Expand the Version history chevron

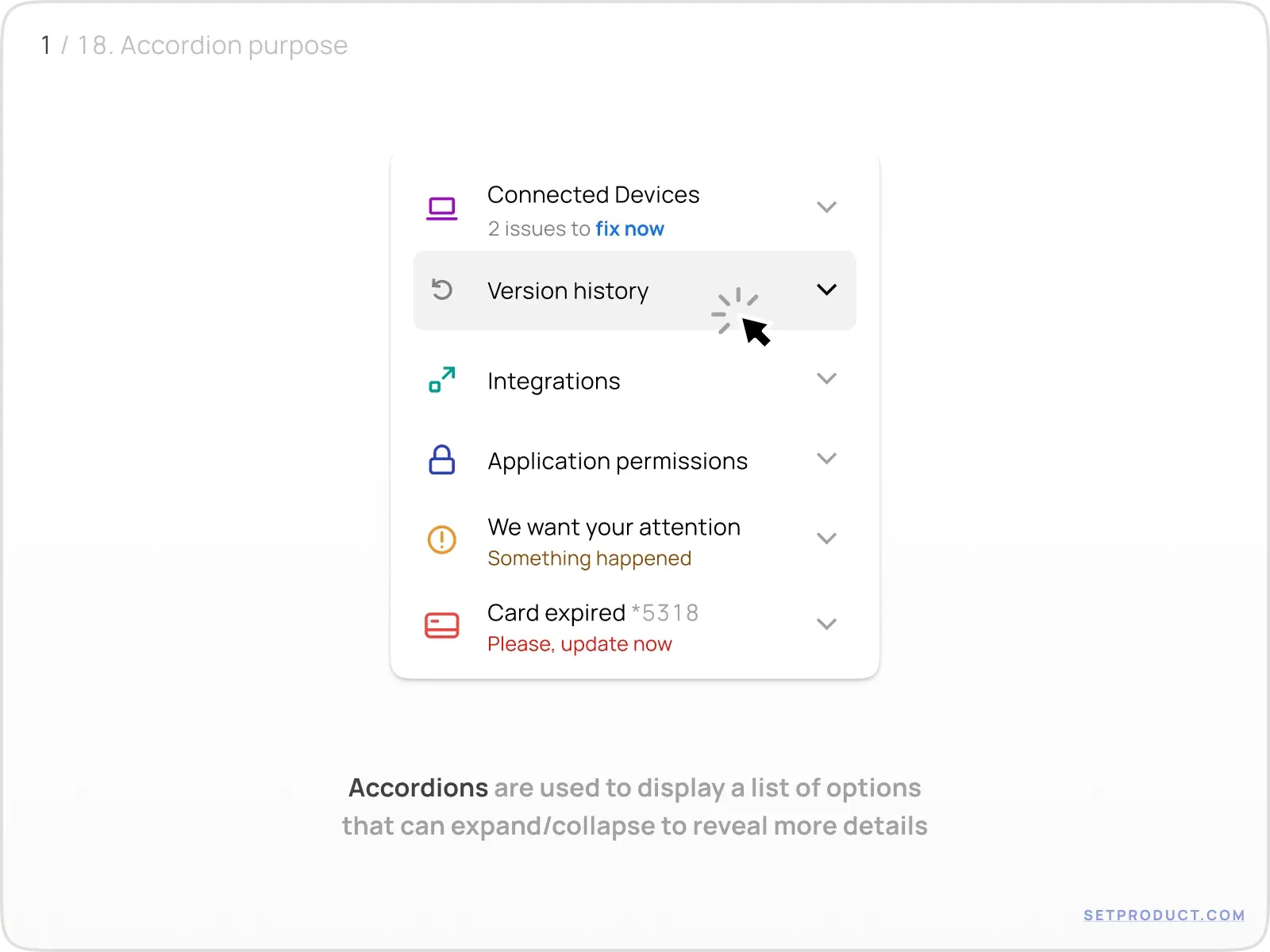click(827, 290)
